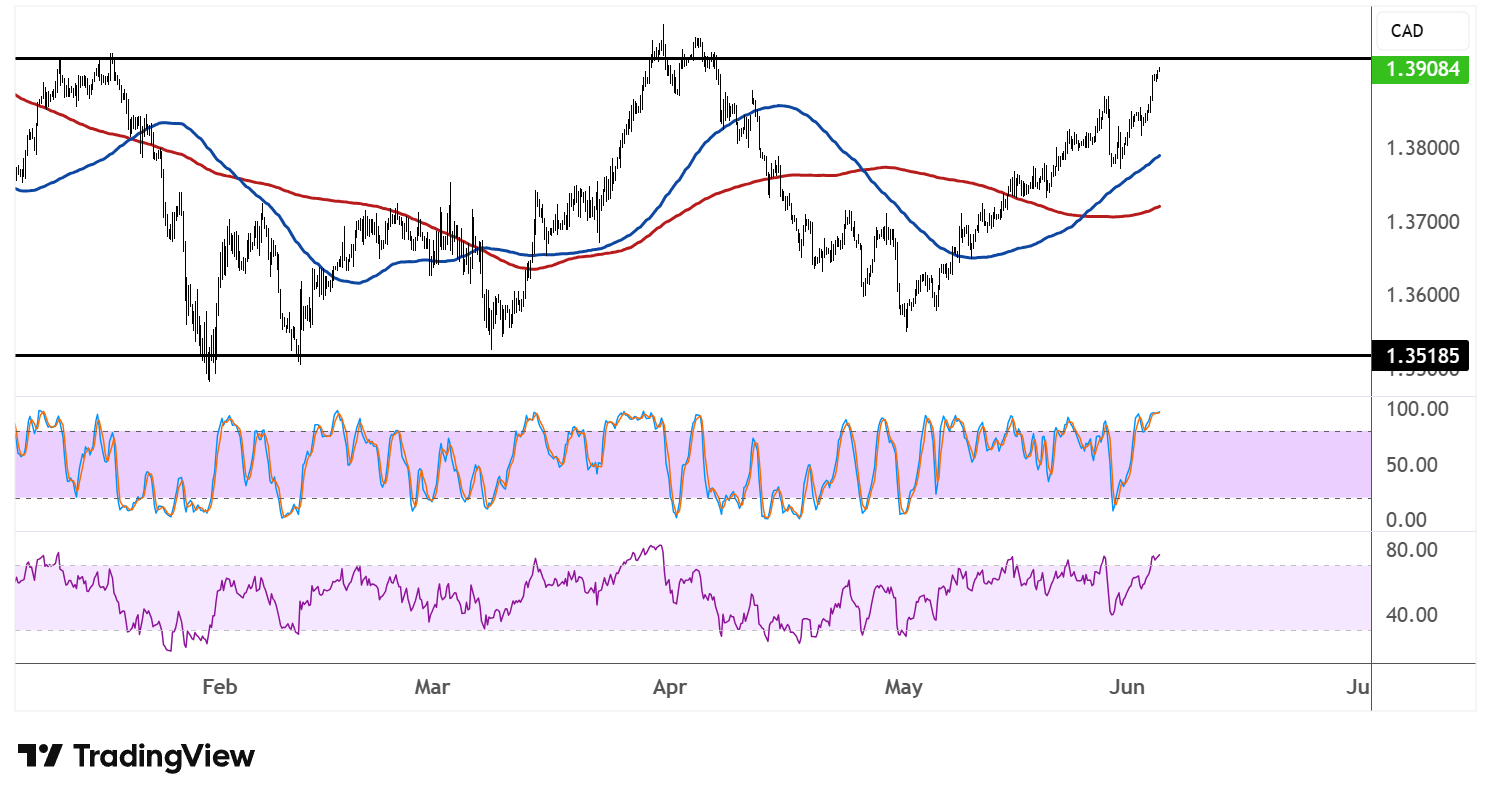Click the 1.37000 price axis value
The width and height of the screenshot is (1491, 801).
[1421, 222]
